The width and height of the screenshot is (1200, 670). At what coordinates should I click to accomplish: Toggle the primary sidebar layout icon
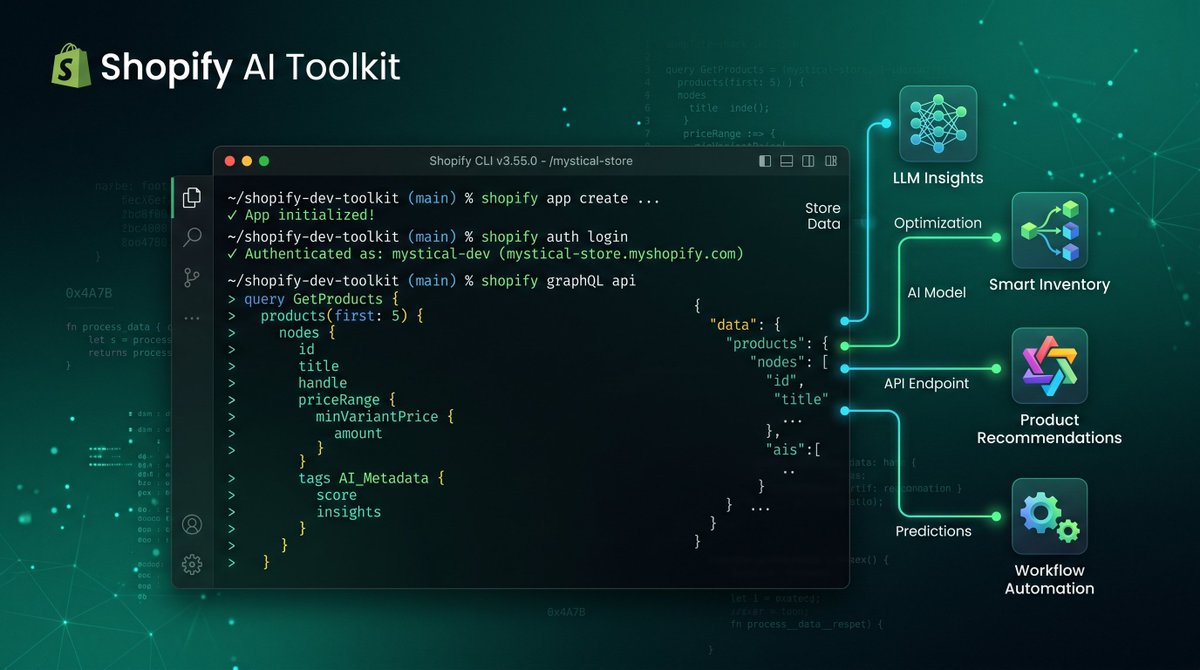(x=765, y=161)
